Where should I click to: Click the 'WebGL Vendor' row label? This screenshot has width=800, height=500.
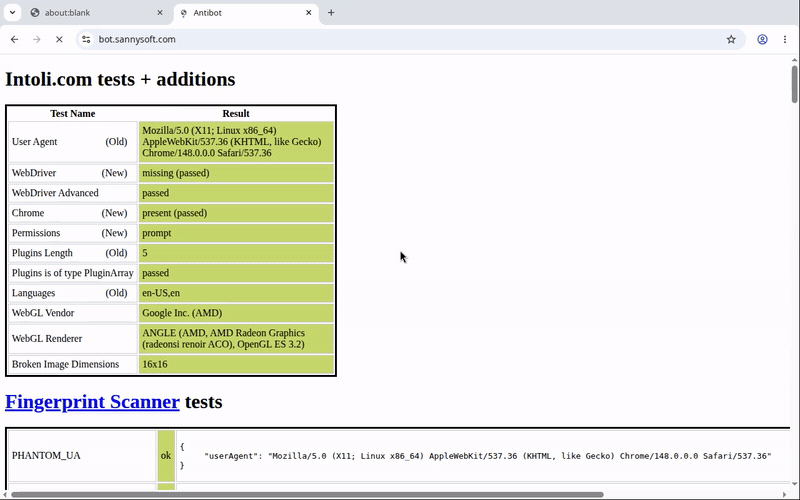click(x=43, y=313)
